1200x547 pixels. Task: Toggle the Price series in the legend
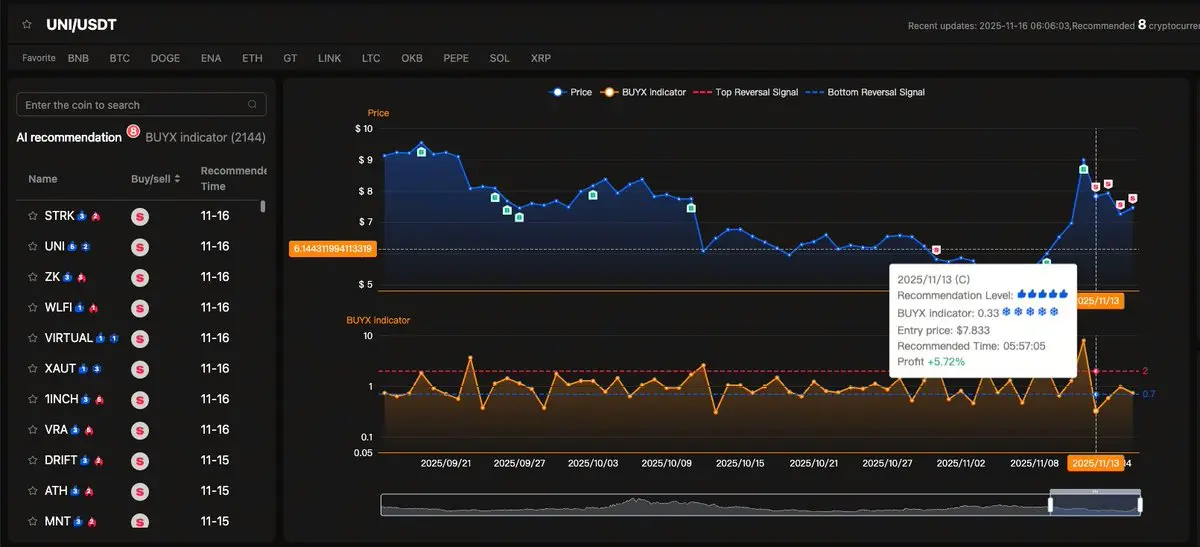point(570,92)
